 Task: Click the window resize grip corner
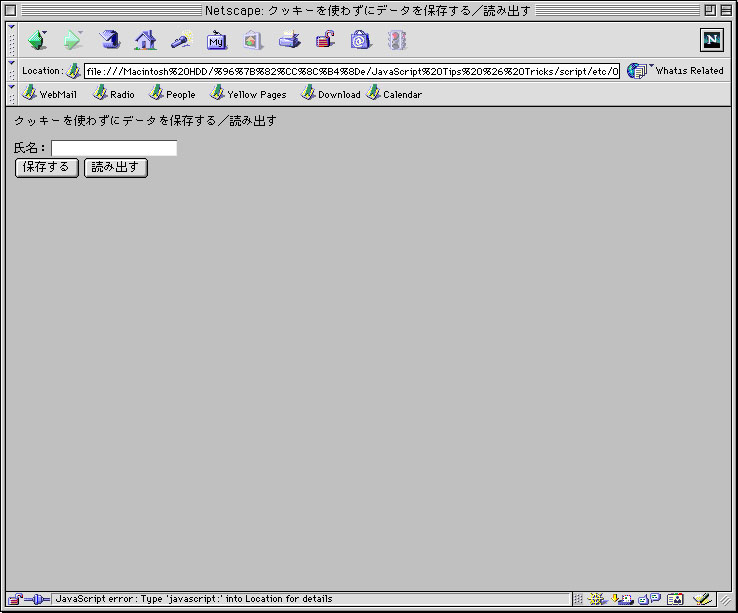[725, 600]
